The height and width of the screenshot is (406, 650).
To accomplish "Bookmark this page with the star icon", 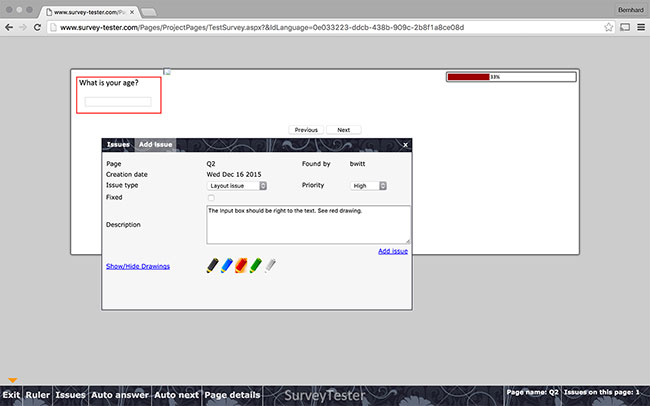I will [x=608, y=27].
